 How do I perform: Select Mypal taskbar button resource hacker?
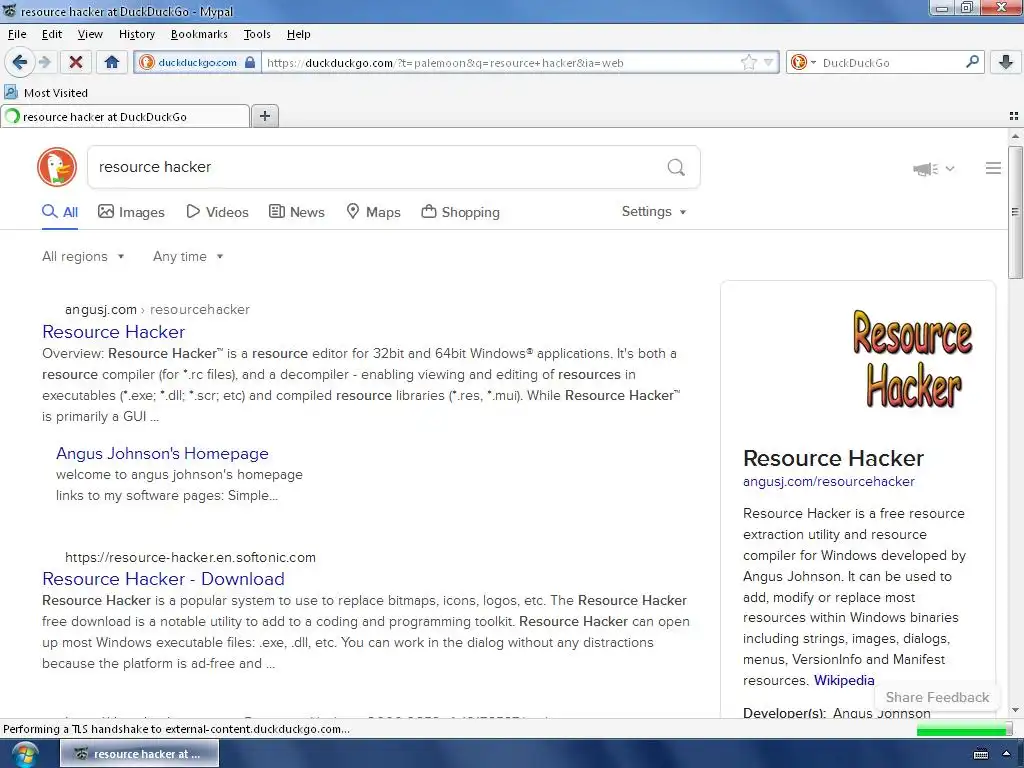140,754
